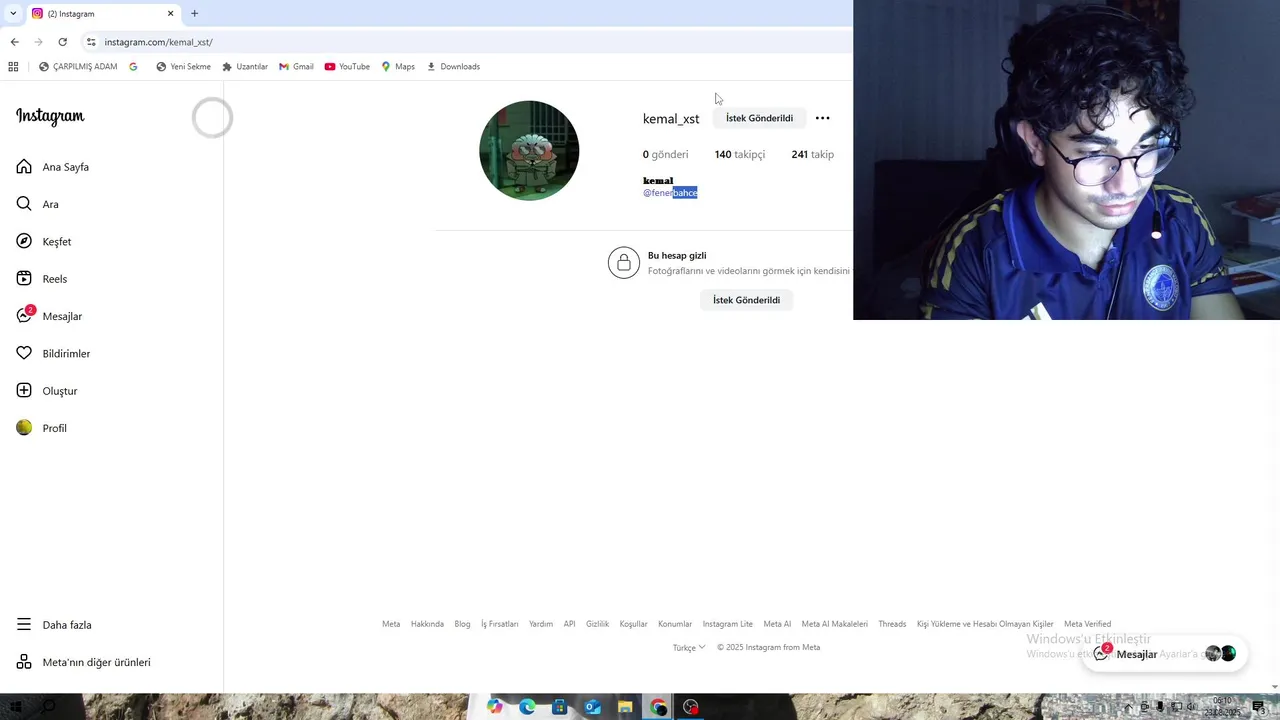Screen dimensions: 1280x720
Task: Open Meta AI Makaleleri footer link
Action: point(834,624)
